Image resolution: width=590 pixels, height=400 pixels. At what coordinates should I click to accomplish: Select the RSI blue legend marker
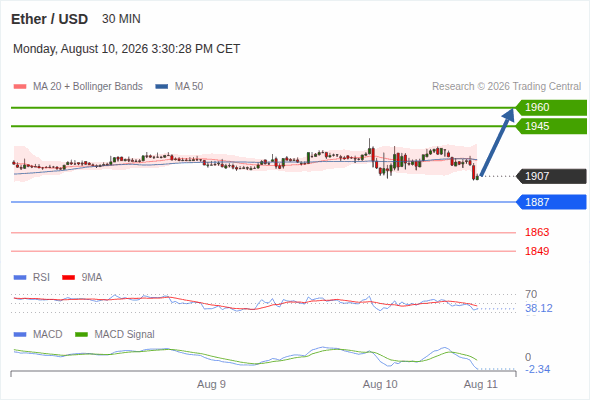[20, 278]
